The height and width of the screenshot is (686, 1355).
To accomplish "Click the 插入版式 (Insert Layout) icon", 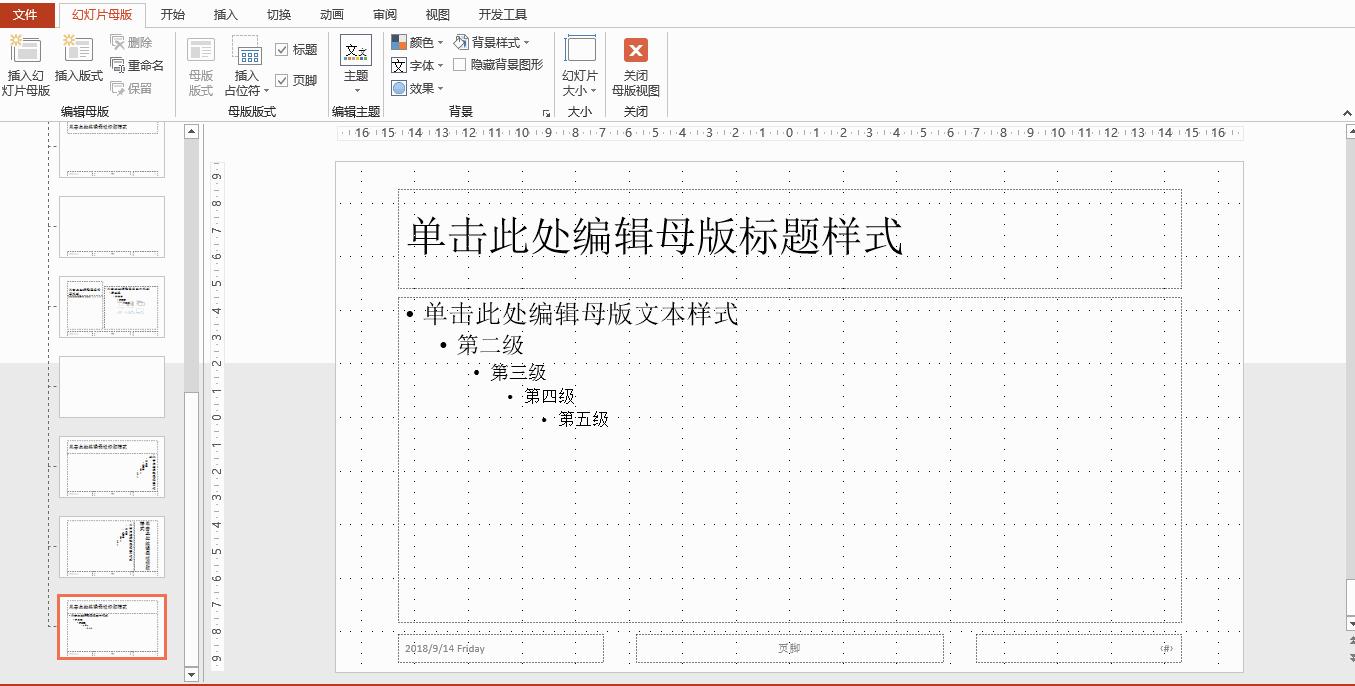I will tap(78, 60).
